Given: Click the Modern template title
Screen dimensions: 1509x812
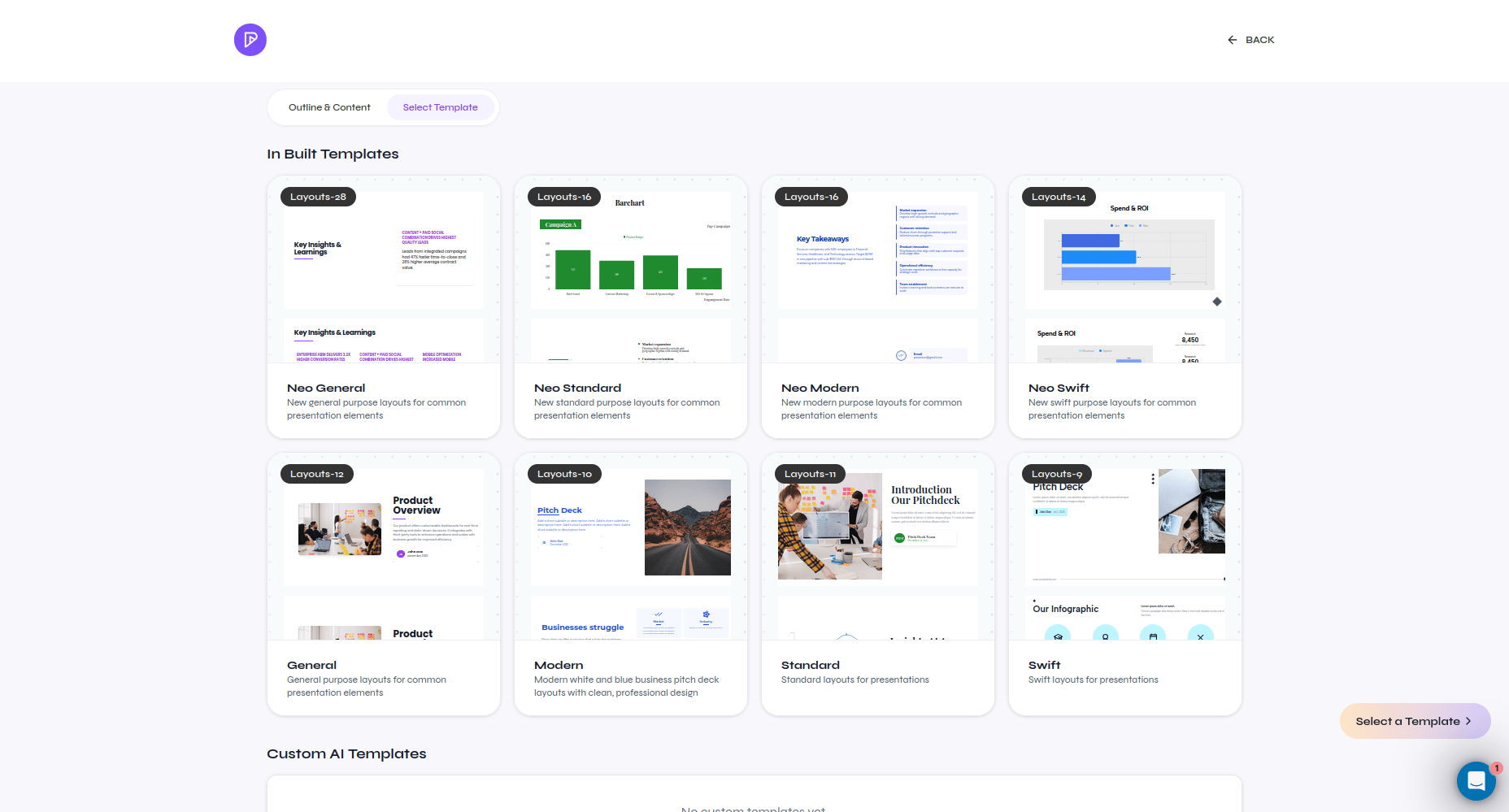Looking at the screenshot, I should pyautogui.click(x=559, y=666).
